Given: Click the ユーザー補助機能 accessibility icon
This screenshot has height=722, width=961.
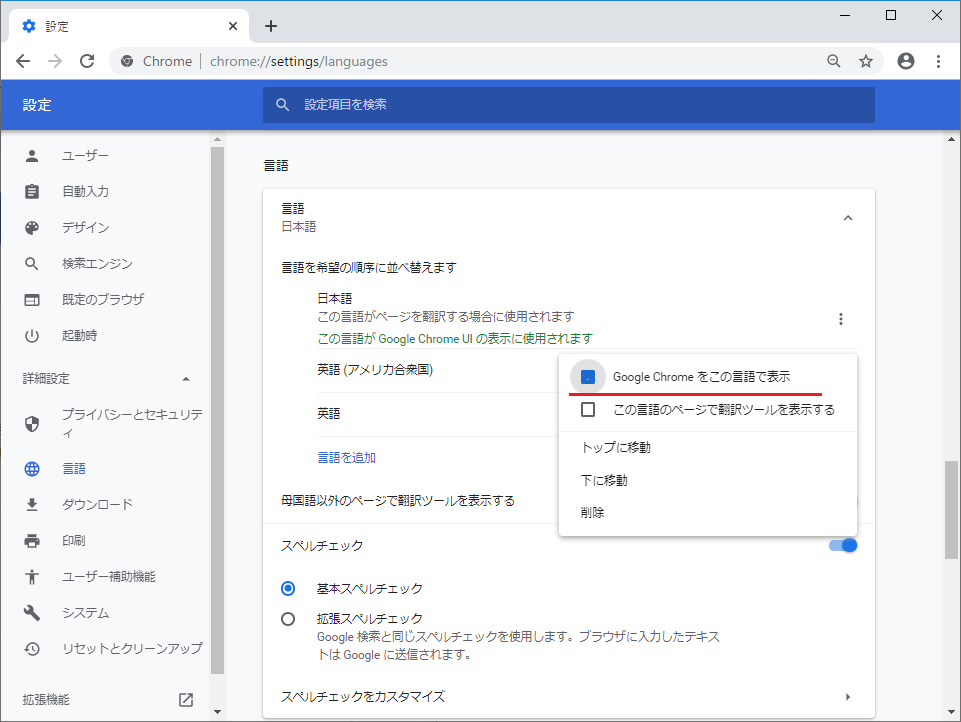Looking at the screenshot, I should point(32,577).
